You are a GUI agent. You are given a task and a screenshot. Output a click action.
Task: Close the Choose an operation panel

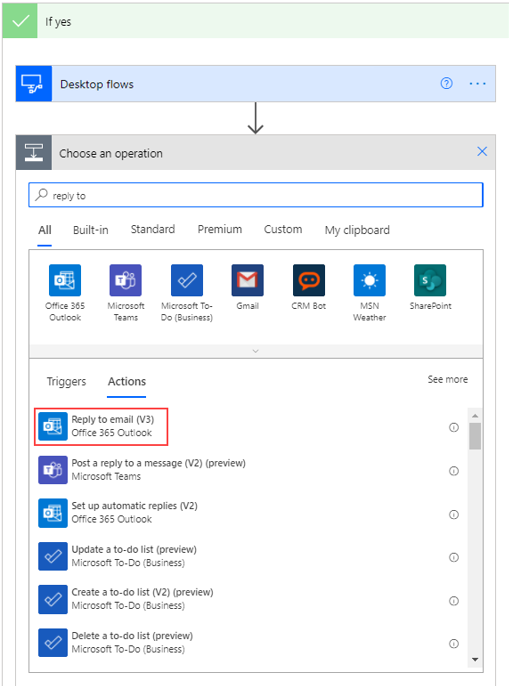(482, 152)
